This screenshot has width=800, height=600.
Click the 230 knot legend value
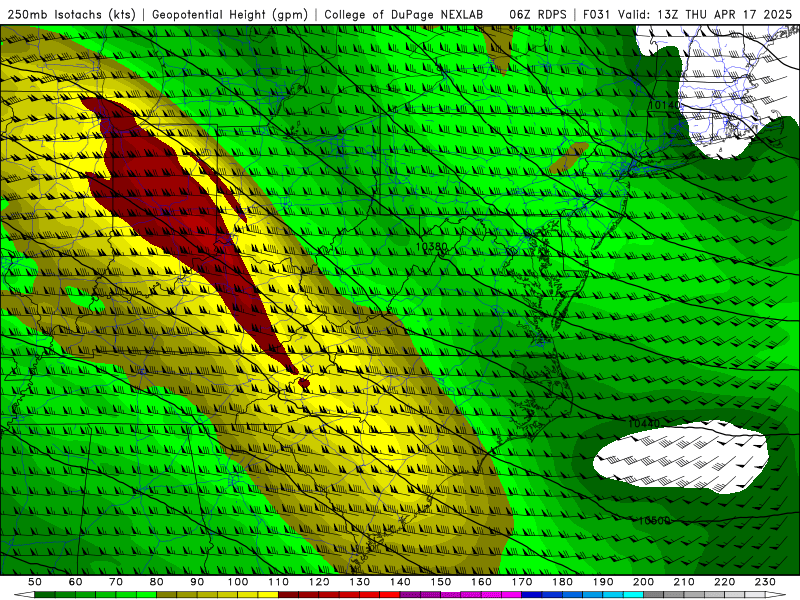pos(766,582)
